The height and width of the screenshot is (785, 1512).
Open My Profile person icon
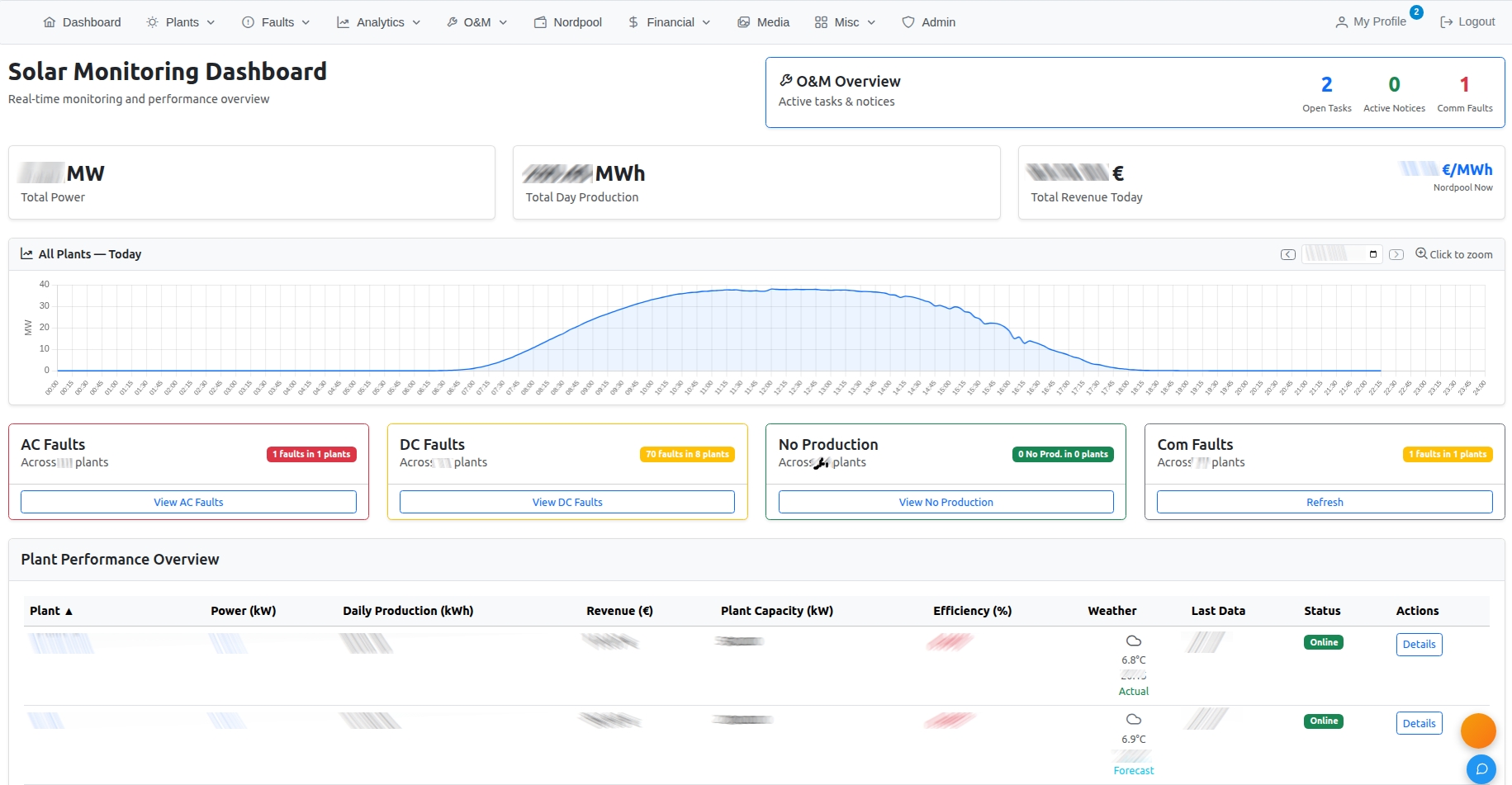point(1340,21)
